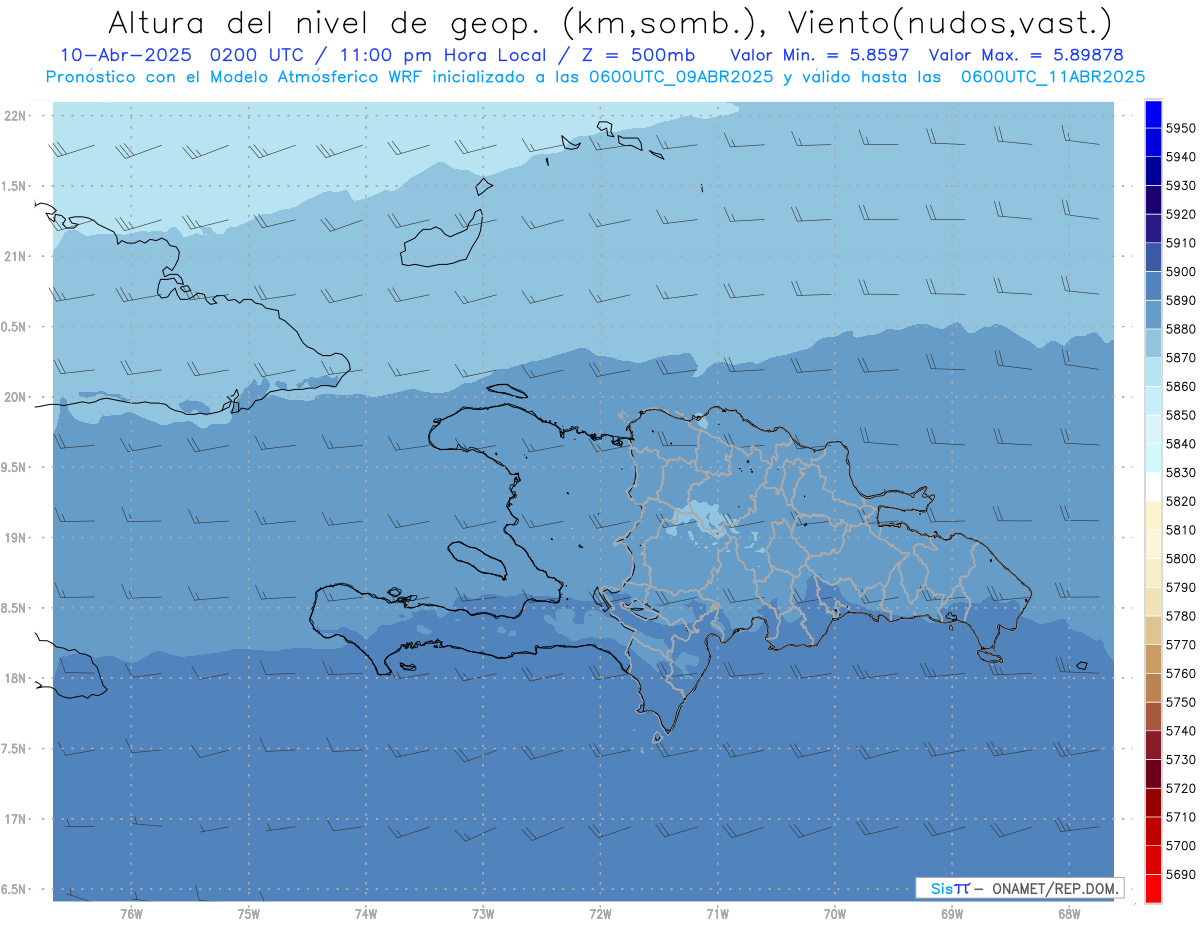Select valid-until time '0600UTC_11ABR2025'

pos(1053,77)
